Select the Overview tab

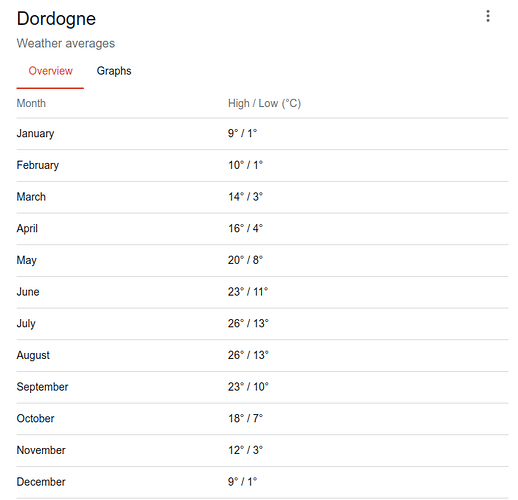50,71
